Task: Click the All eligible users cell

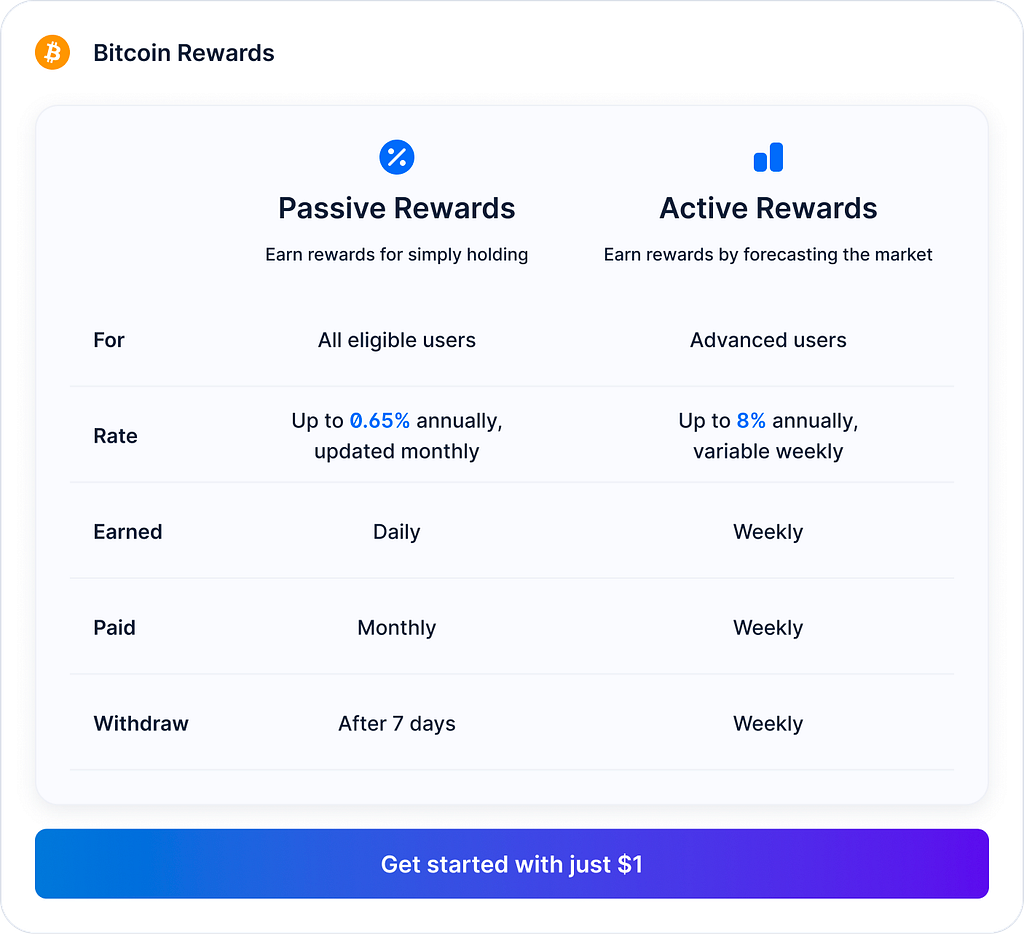Action: point(396,340)
